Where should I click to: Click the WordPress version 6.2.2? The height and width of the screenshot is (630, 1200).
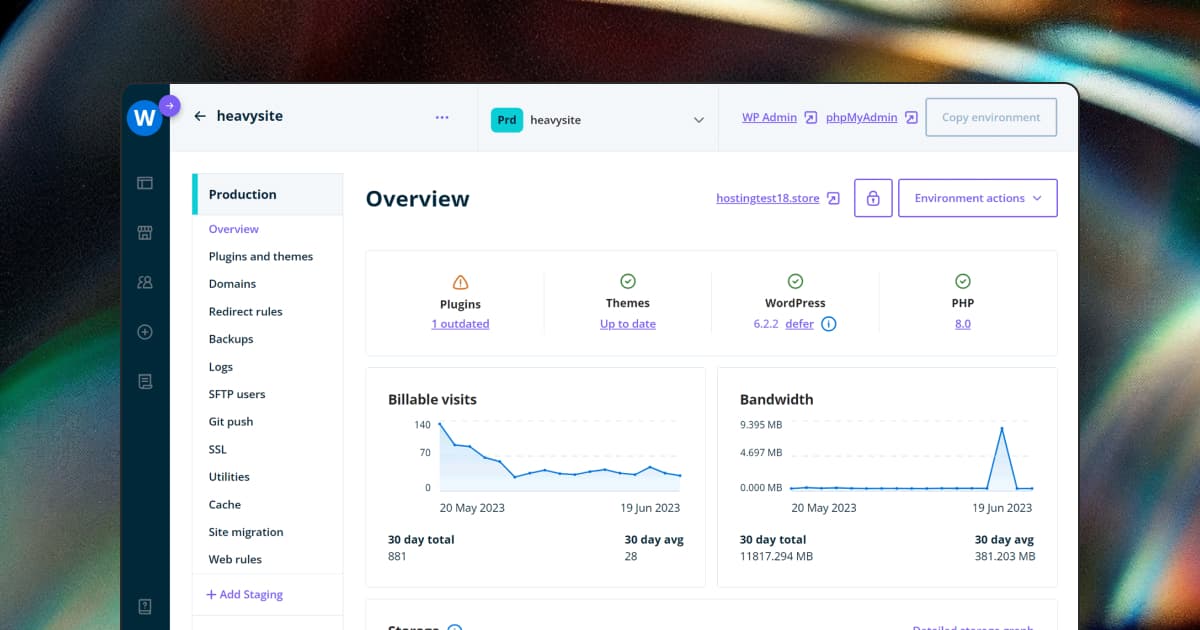tap(765, 324)
